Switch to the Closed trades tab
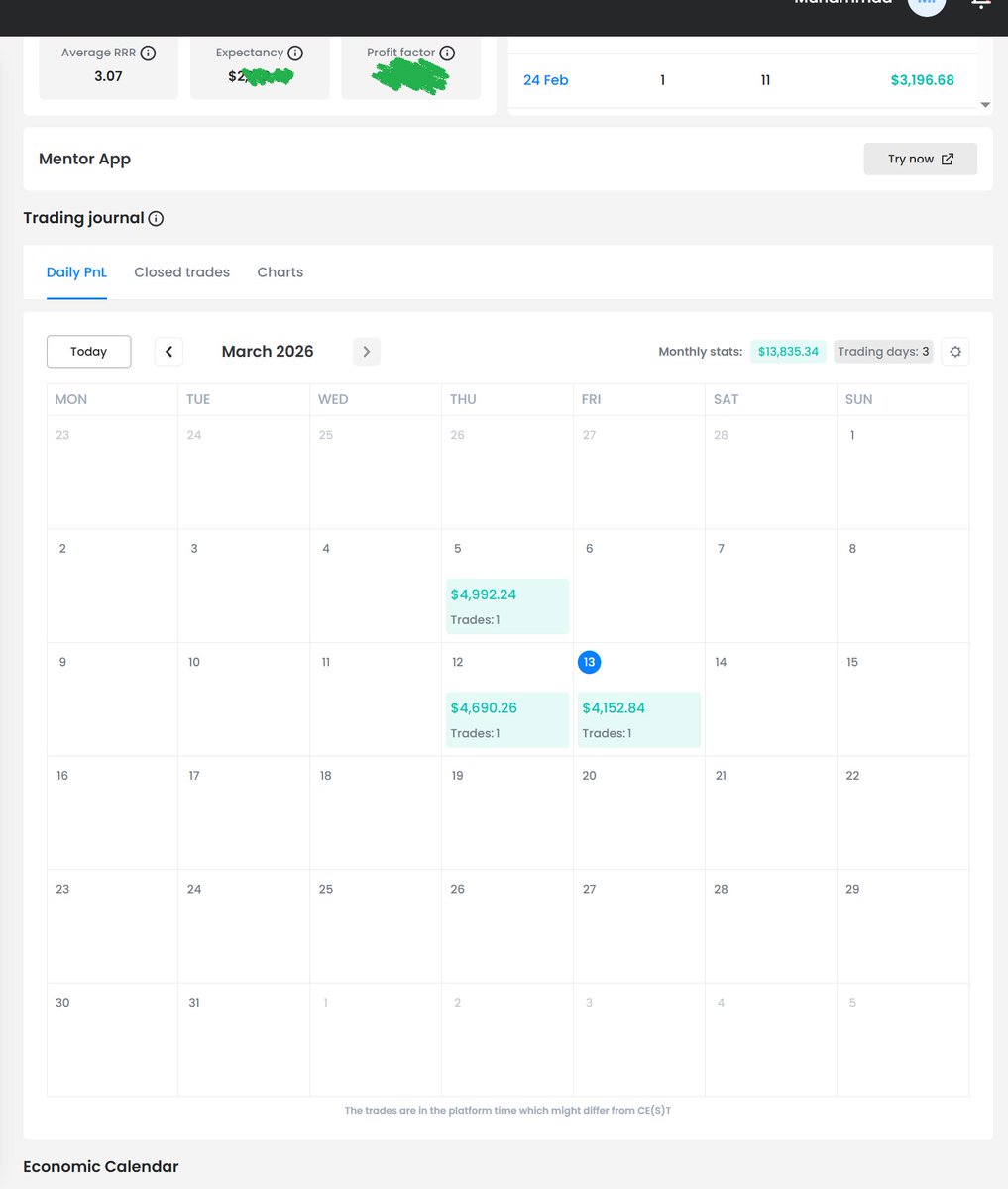The width and height of the screenshot is (1008, 1189). click(x=181, y=272)
